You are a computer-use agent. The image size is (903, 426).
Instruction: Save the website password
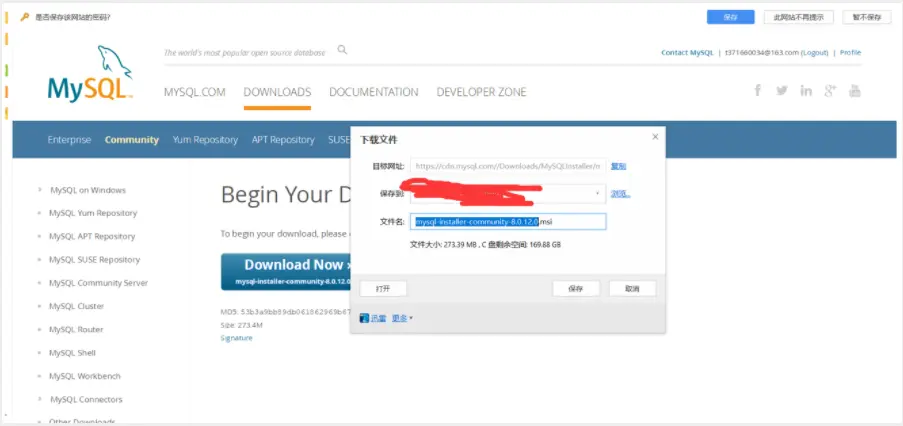coord(730,17)
